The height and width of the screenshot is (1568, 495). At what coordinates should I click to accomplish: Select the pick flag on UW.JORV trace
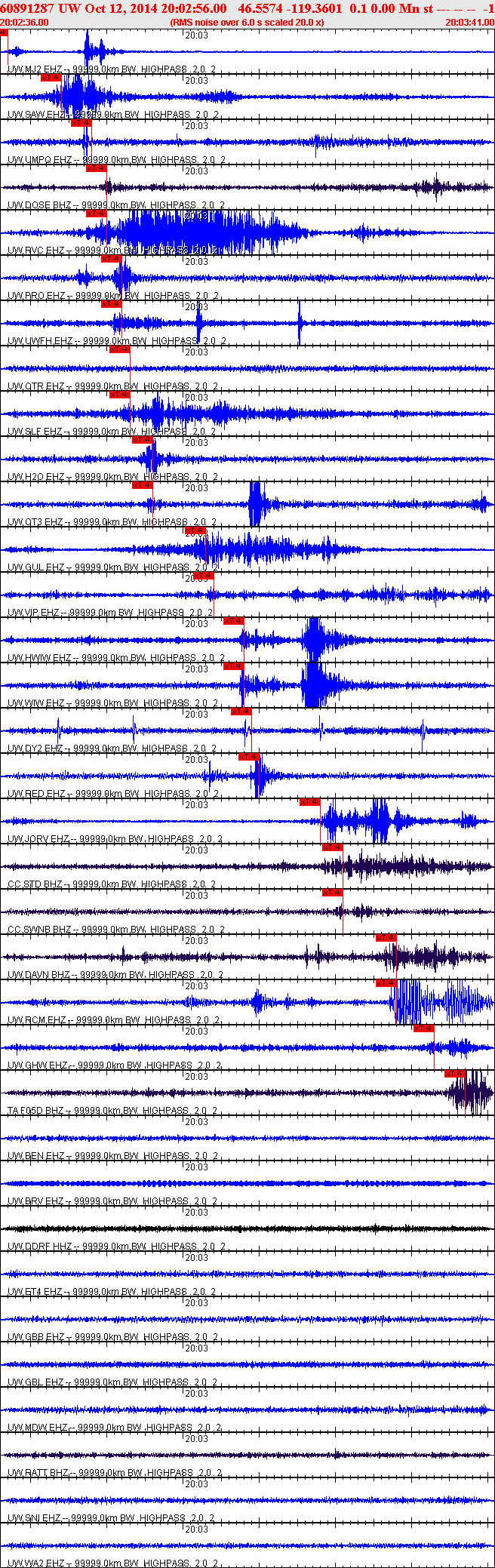point(309,802)
